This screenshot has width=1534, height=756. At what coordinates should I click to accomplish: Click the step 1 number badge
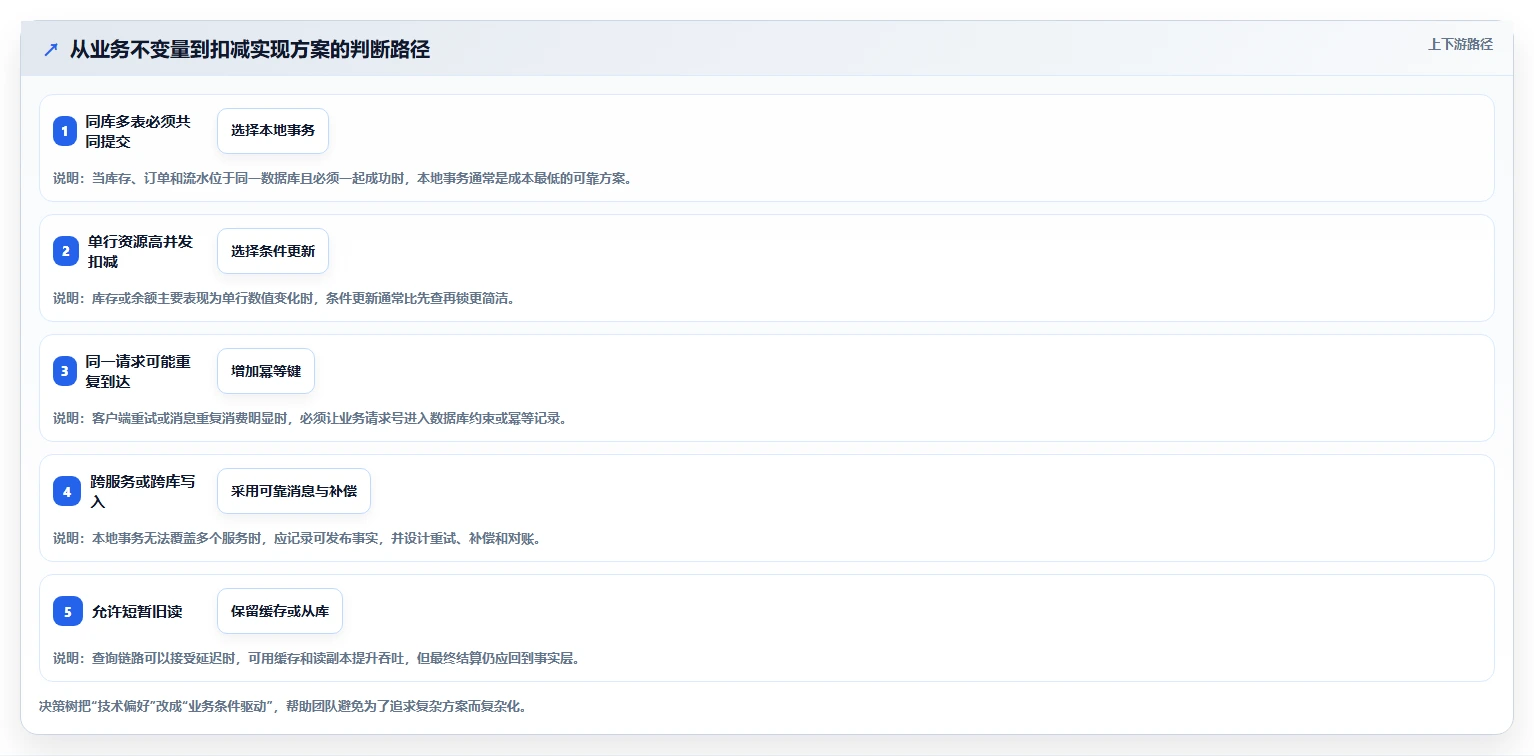tap(65, 131)
